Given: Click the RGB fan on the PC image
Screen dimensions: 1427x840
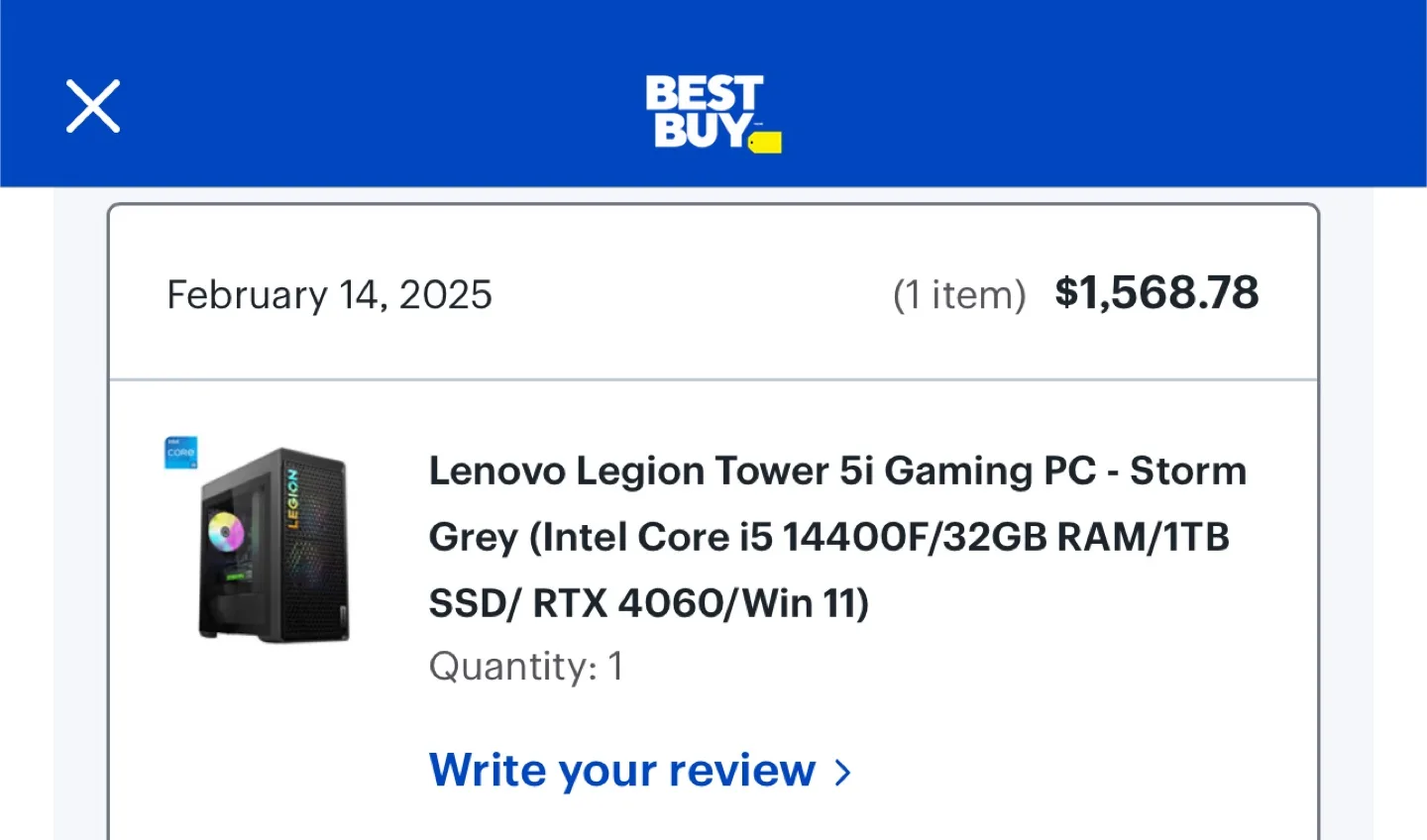Looking at the screenshot, I should (x=226, y=532).
